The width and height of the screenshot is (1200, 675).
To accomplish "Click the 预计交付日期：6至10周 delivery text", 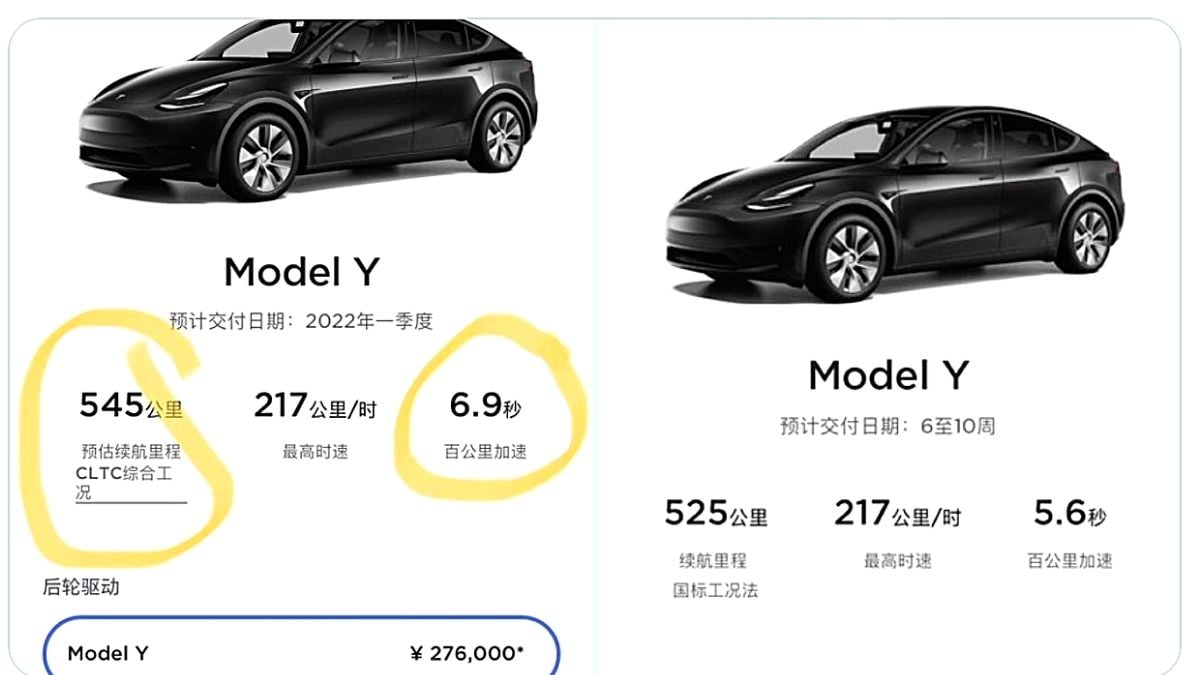I will pyautogui.click(x=888, y=426).
